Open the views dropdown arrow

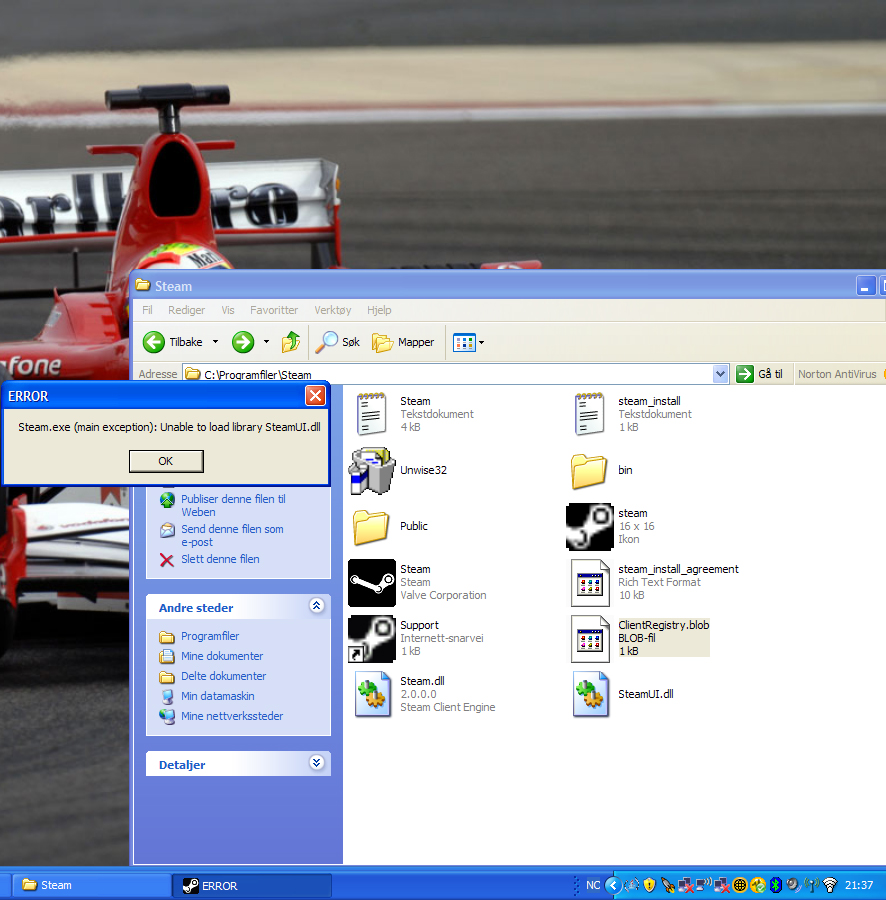481,343
